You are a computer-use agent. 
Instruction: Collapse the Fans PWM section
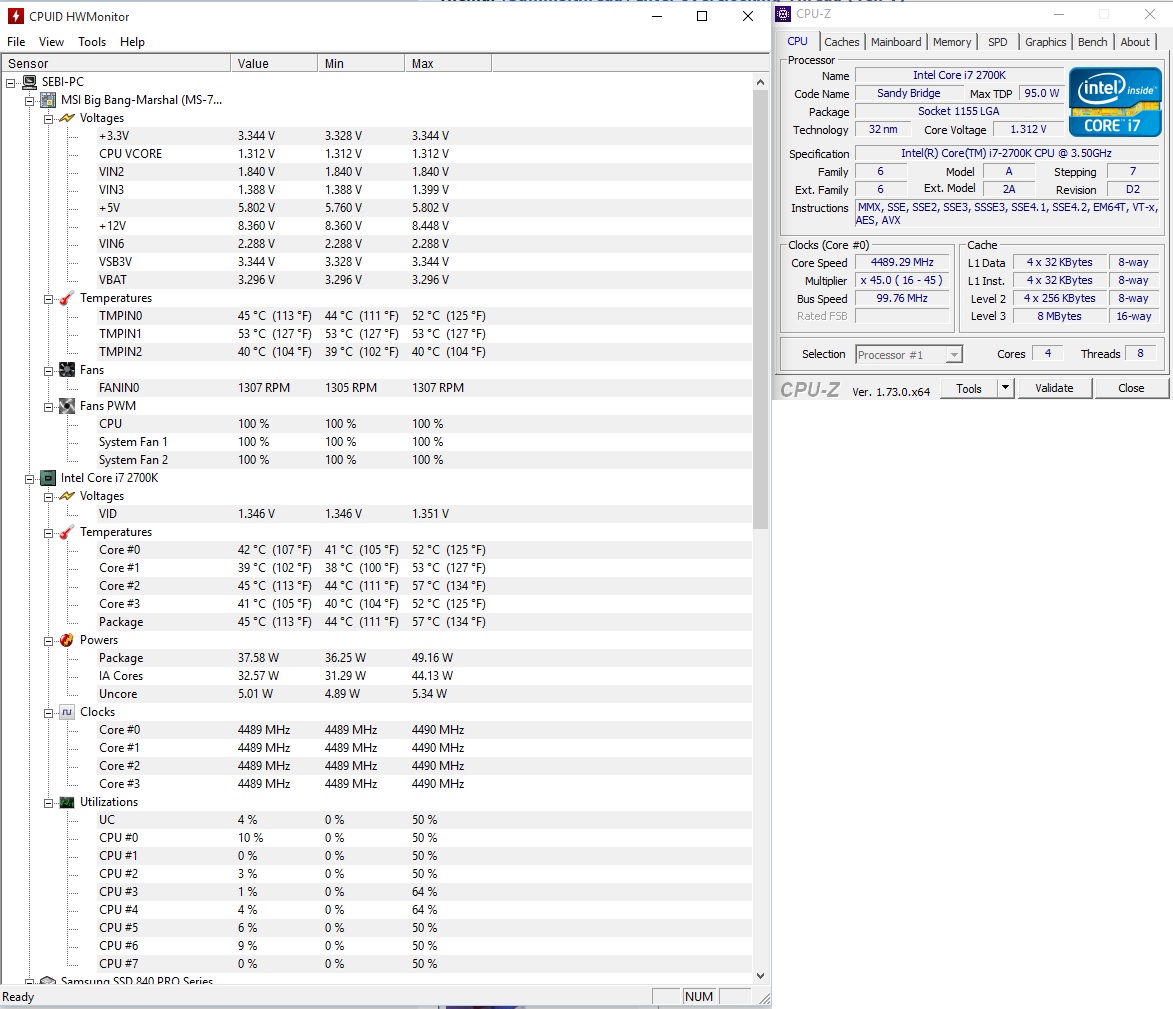[x=48, y=406]
